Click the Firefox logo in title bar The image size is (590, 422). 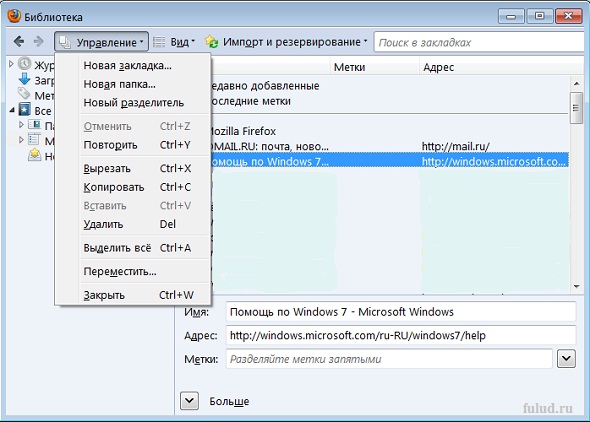point(14,16)
